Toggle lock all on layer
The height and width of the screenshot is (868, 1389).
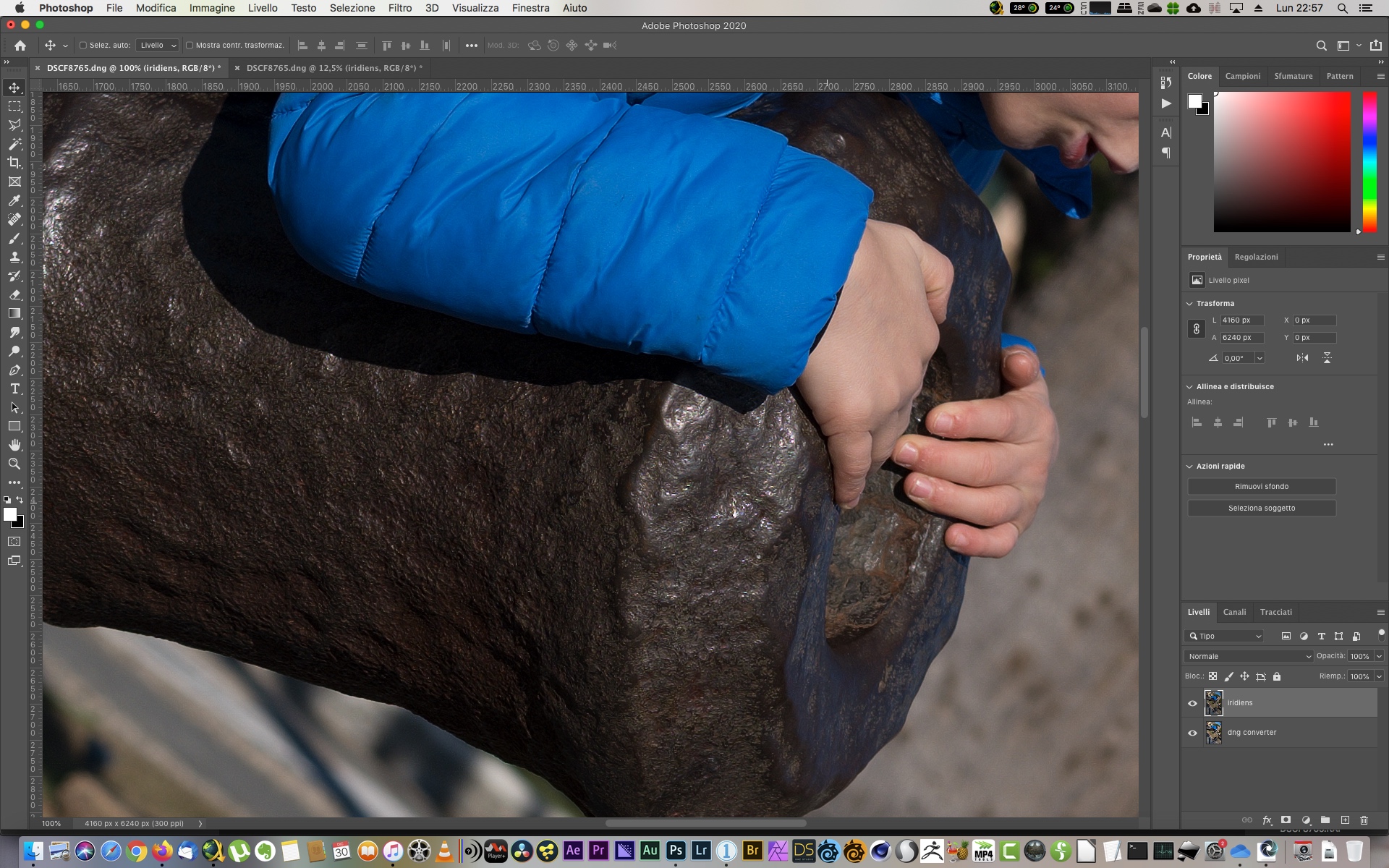tap(1277, 676)
